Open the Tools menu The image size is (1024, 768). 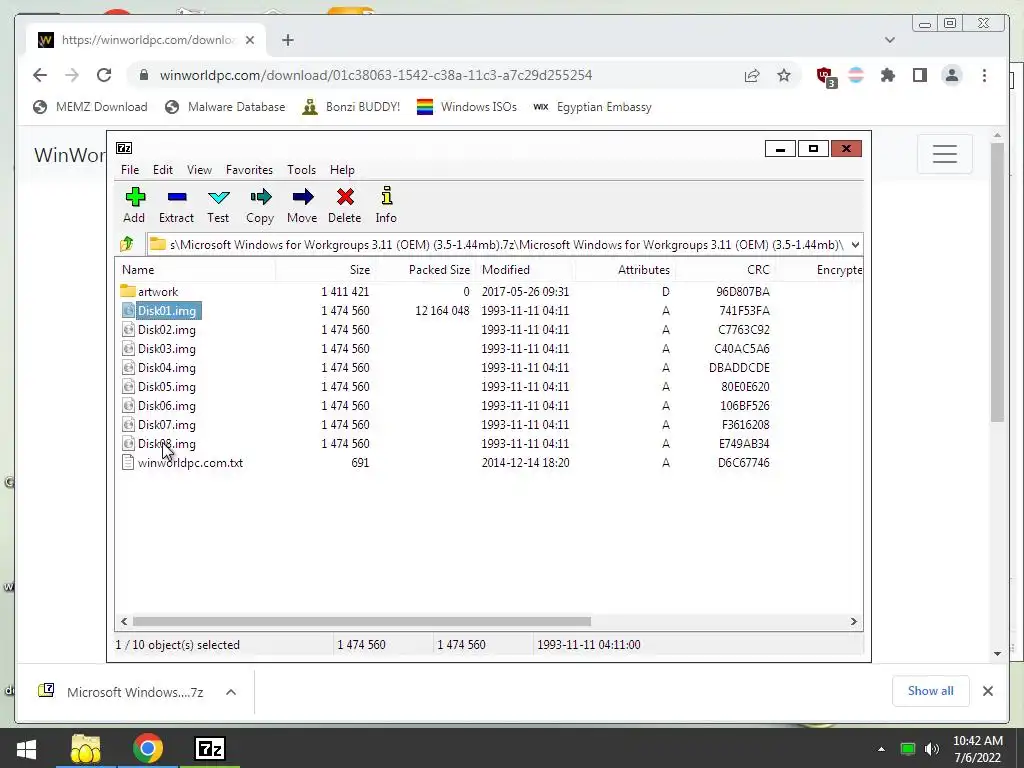click(301, 170)
